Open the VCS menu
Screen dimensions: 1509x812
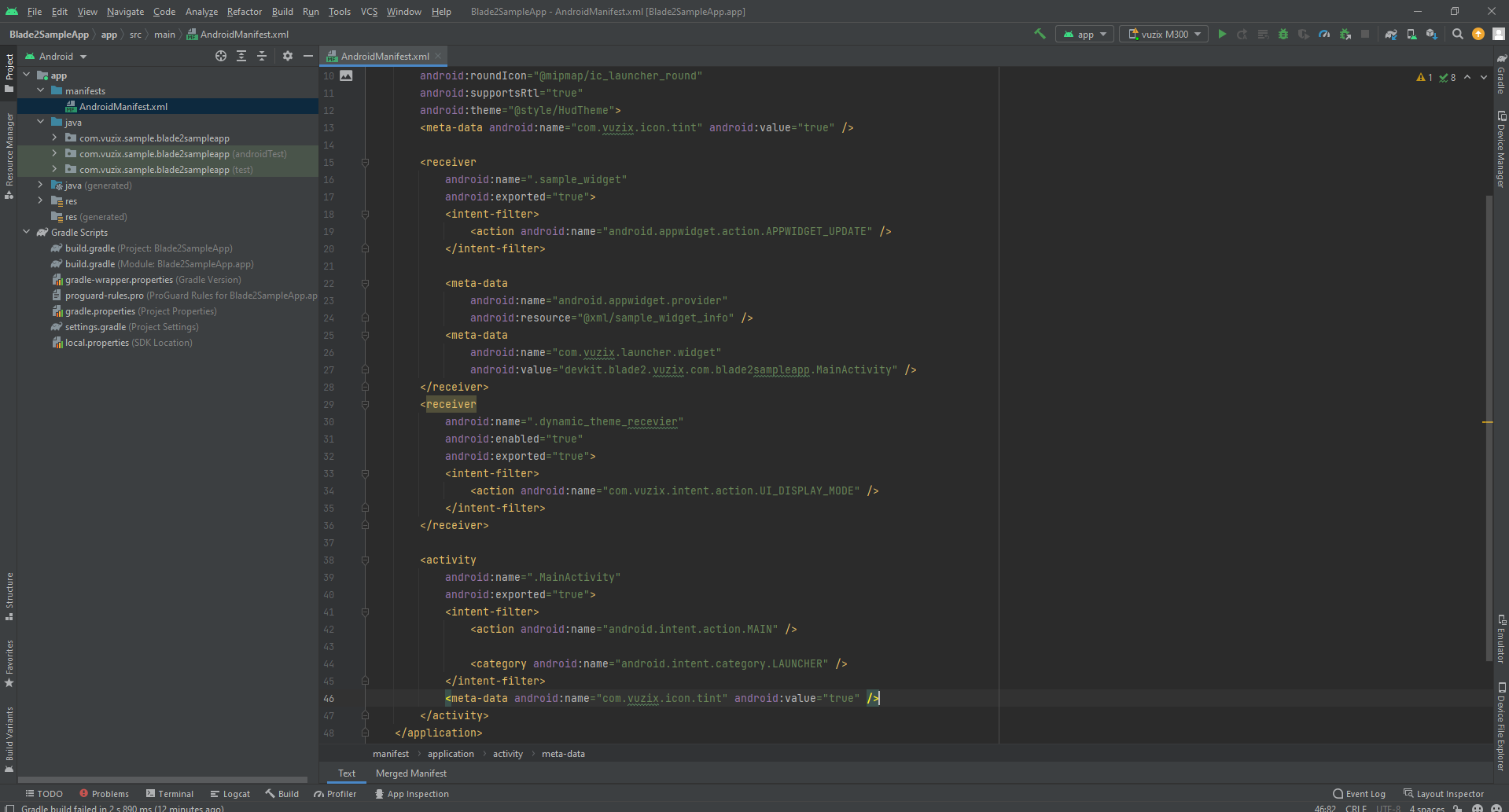[369, 12]
